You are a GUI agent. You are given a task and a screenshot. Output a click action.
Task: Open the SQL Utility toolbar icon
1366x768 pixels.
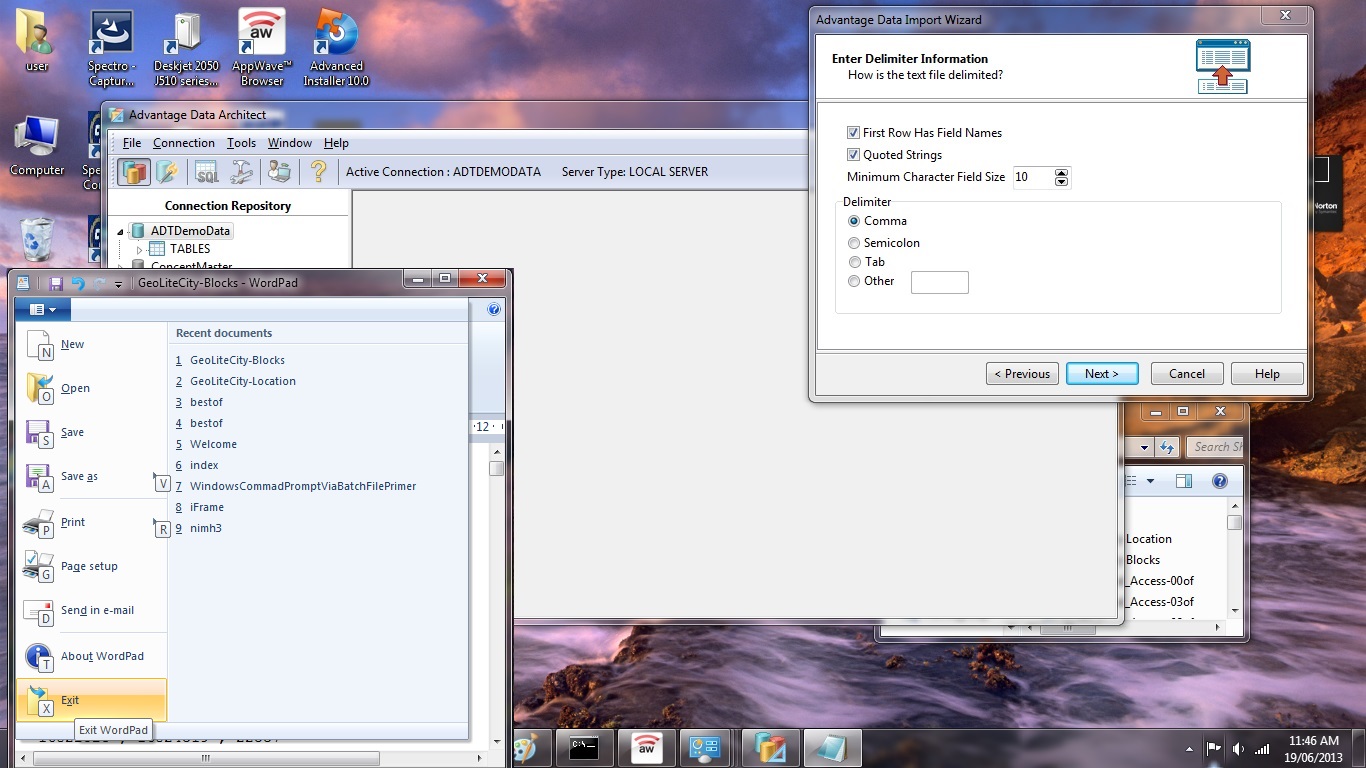point(206,172)
